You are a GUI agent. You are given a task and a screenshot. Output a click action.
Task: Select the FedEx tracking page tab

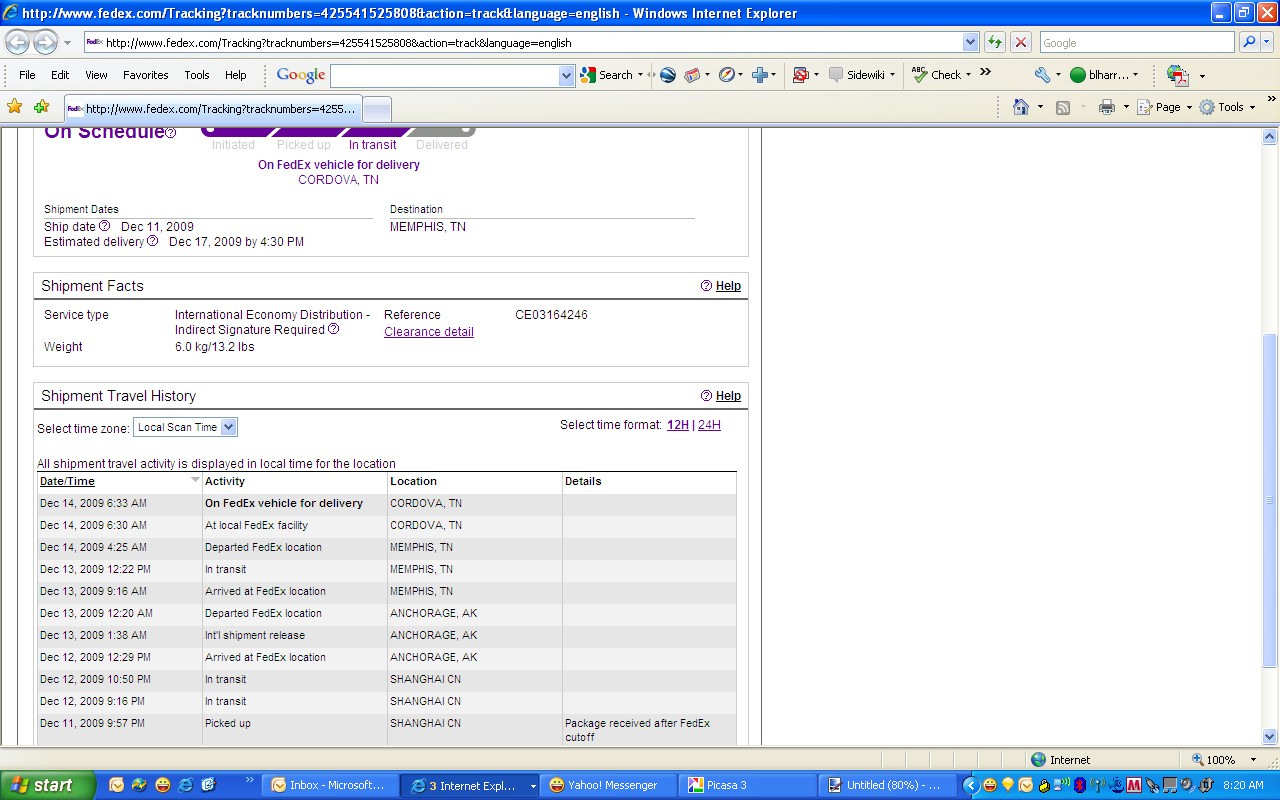212,109
